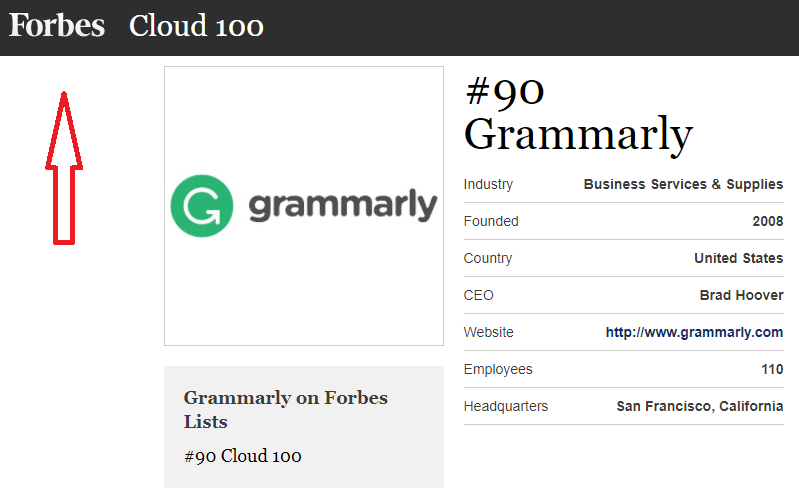Click the 'United States' country value
This screenshot has height=495, width=799.
pyautogui.click(x=738, y=258)
